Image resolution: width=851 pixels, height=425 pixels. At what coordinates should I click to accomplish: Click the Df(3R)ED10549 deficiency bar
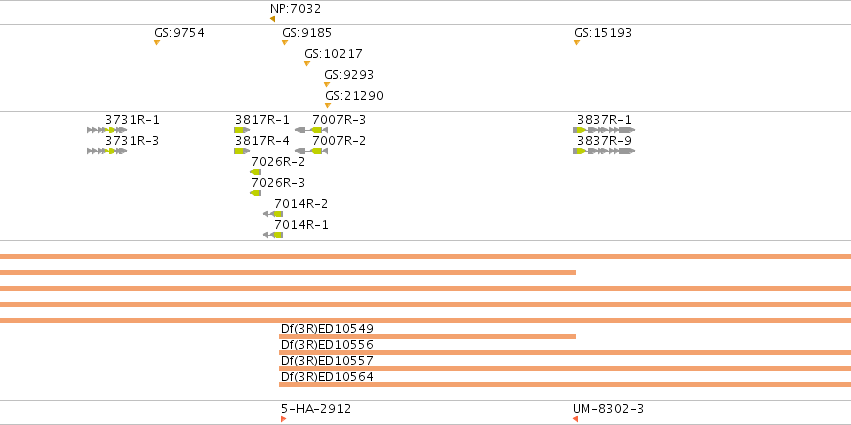point(427,337)
